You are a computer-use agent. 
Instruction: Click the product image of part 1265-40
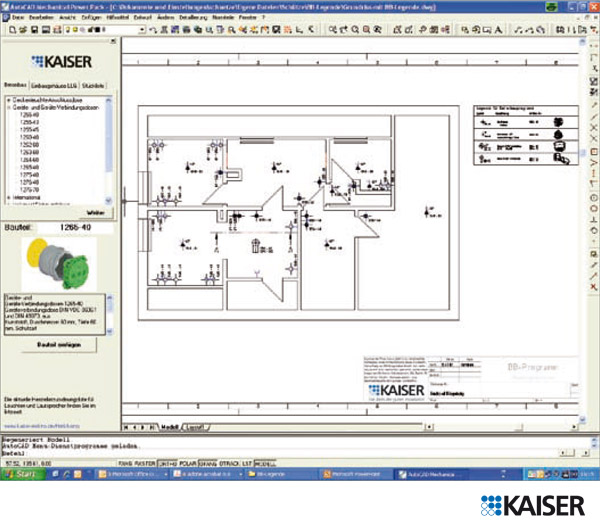coord(48,263)
